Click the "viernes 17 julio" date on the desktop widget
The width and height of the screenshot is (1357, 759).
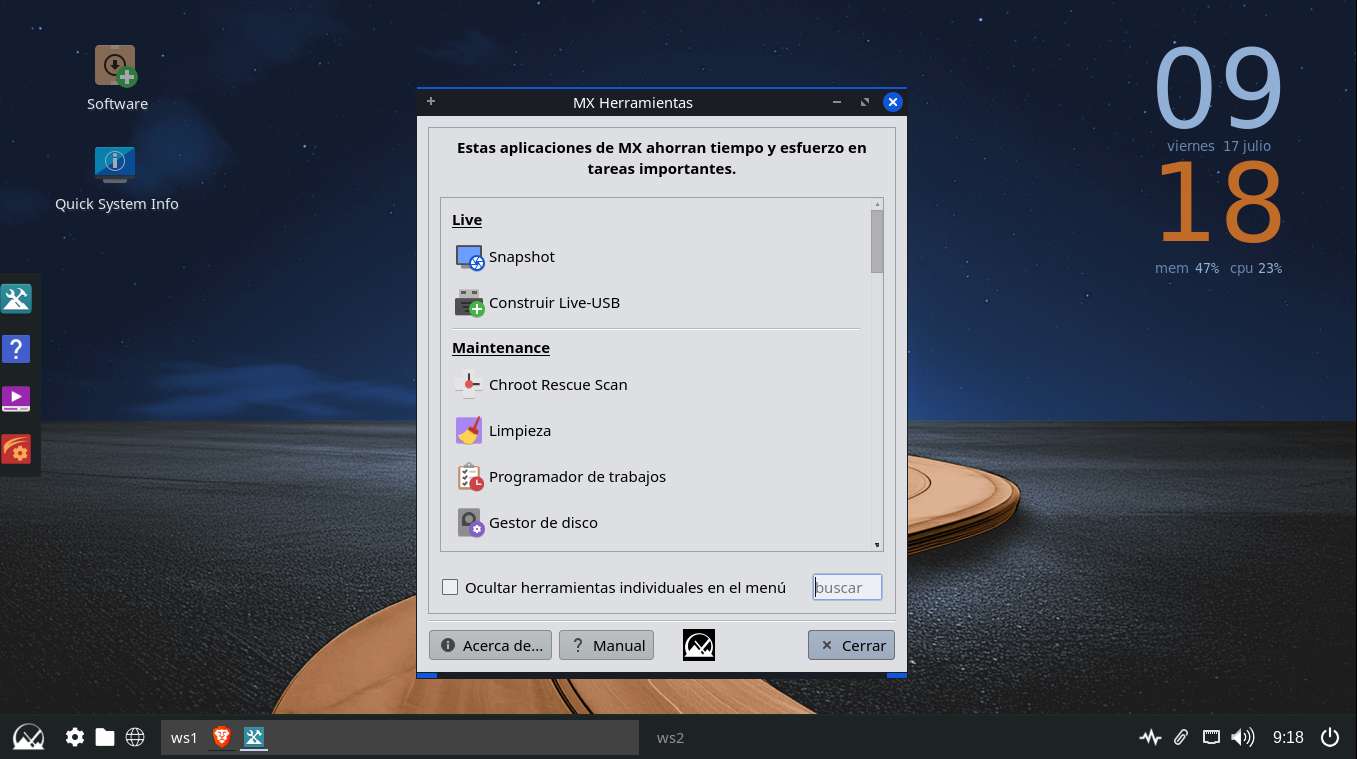(1219, 146)
